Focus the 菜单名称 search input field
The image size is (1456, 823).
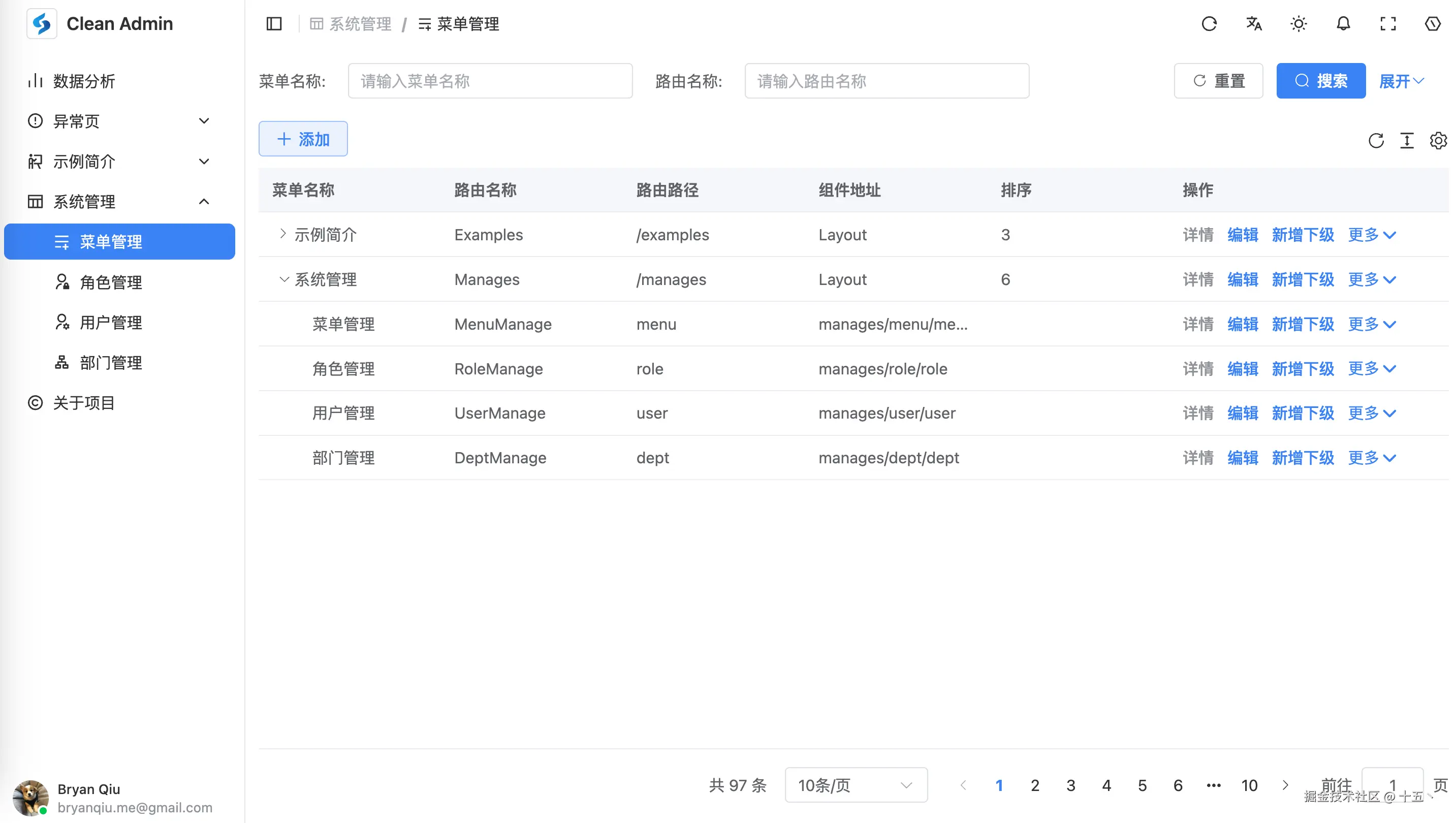tap(490, 81)
